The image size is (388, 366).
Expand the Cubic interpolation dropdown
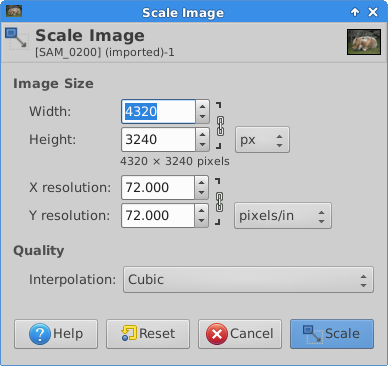tap(248, 280)
